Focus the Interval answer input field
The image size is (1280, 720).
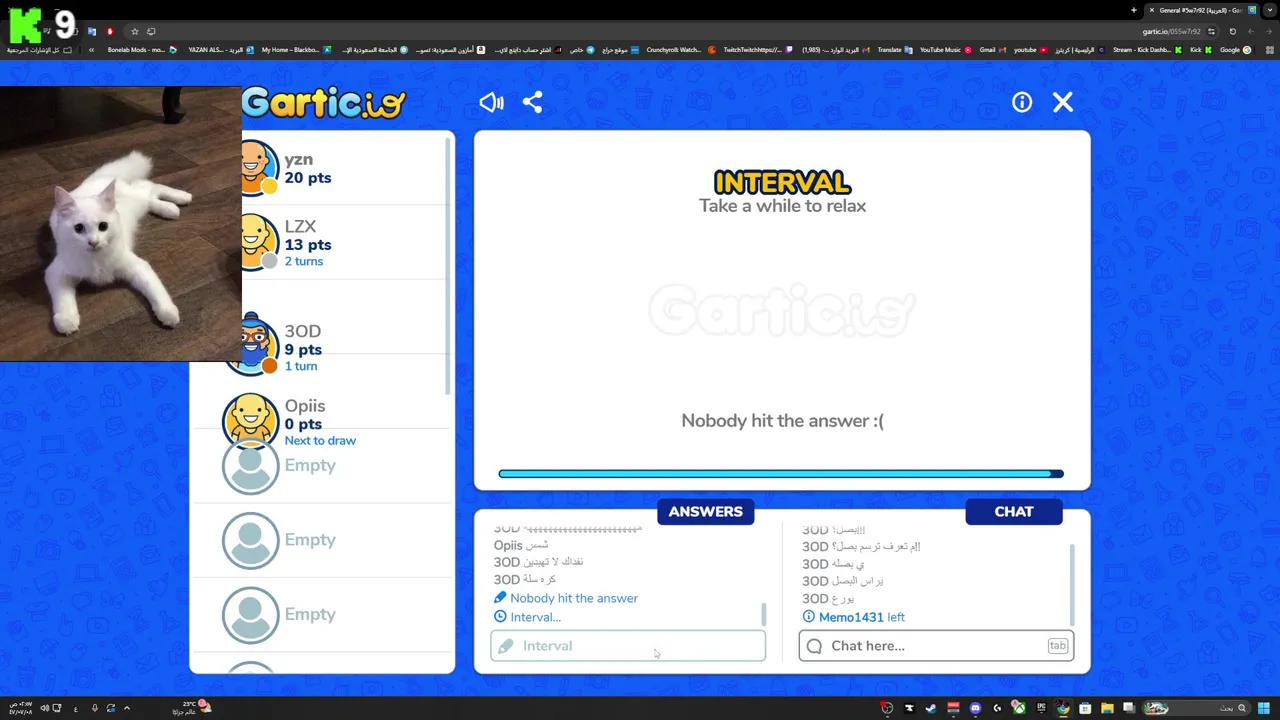[628, 646]
